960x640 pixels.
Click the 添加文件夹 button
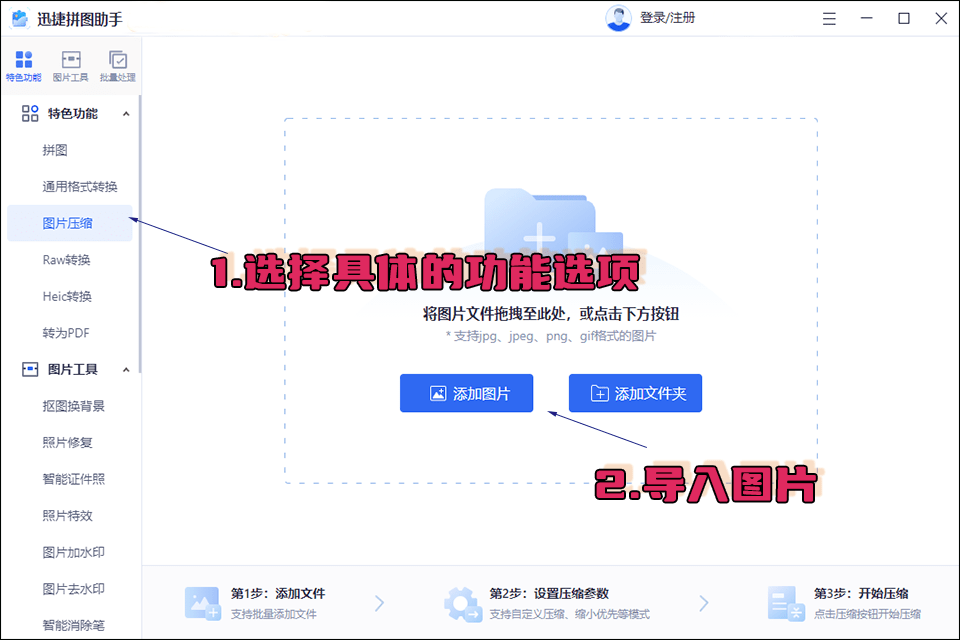pyautogui.click(x=635, y=393)
